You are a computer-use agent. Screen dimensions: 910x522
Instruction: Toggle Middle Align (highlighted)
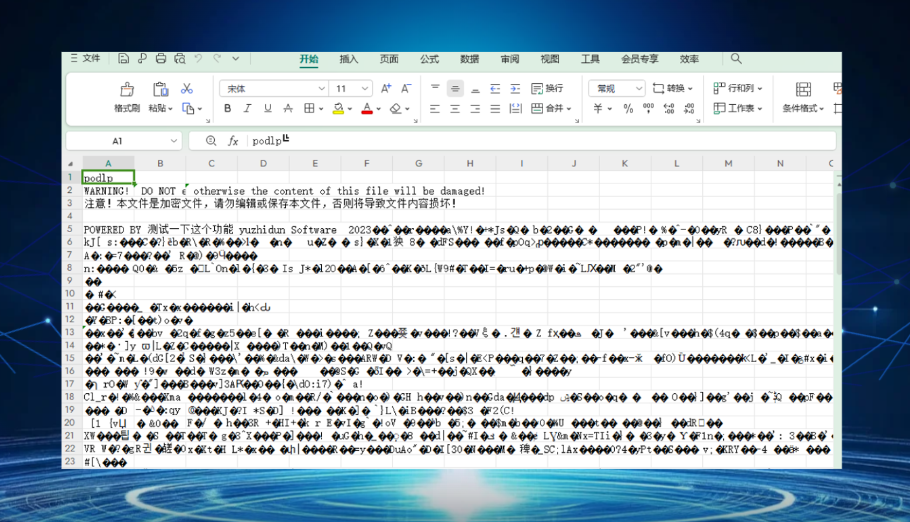pos(455,89)
